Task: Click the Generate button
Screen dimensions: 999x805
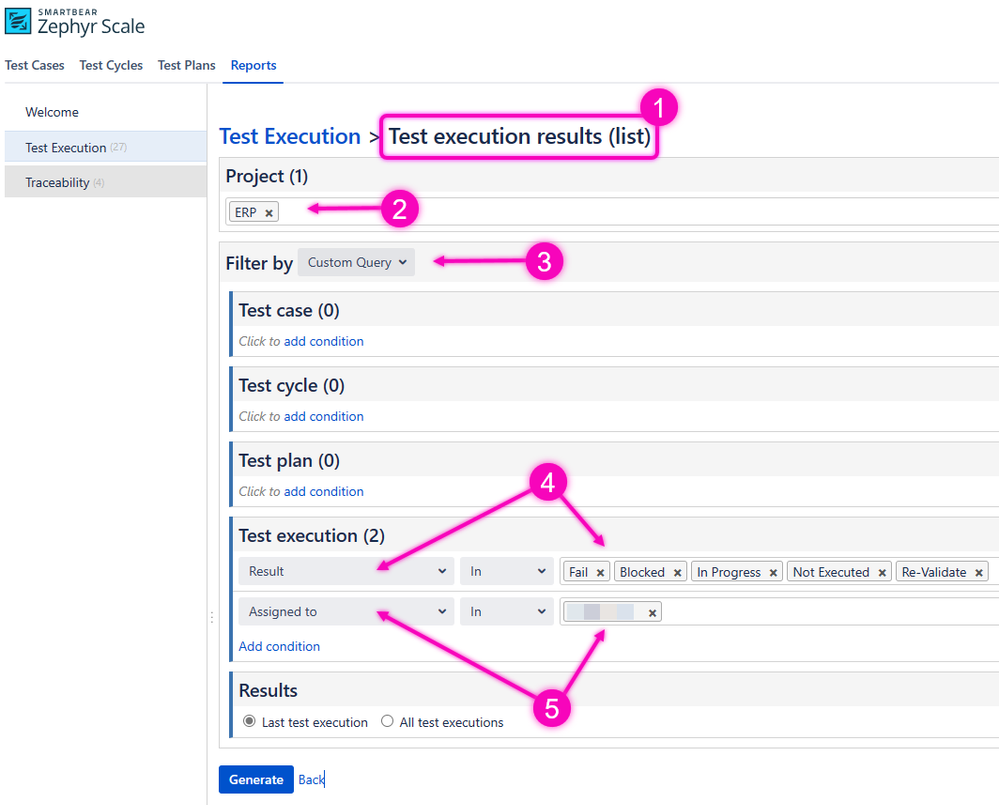Action: 256,780
